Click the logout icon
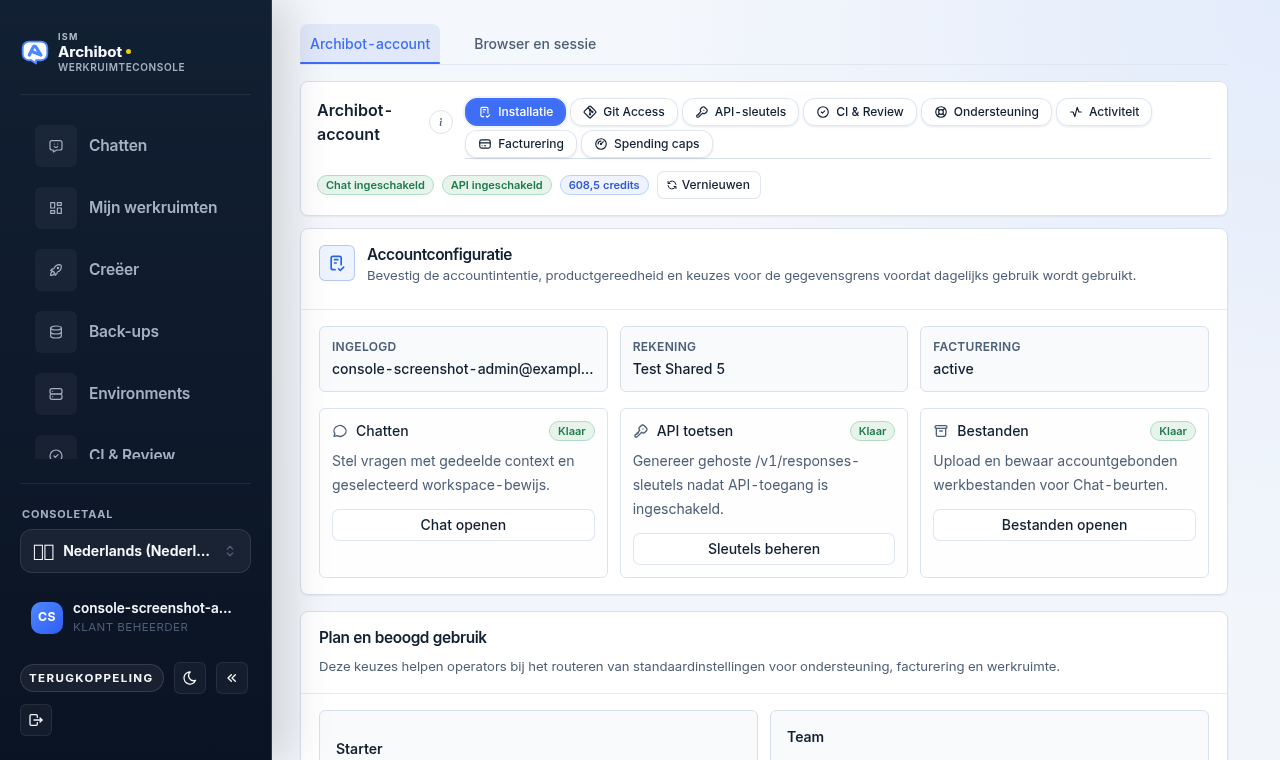This screenshot has height=760, width=1280. (x=36, y=720)
